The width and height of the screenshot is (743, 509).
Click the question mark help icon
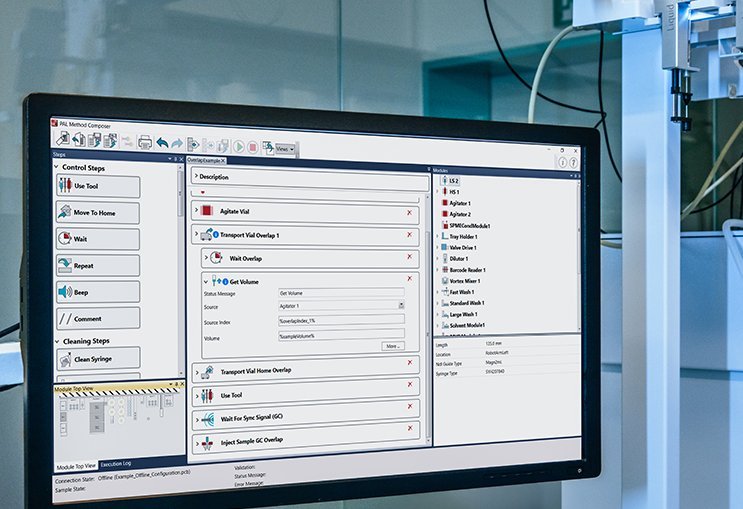point(573,163)
